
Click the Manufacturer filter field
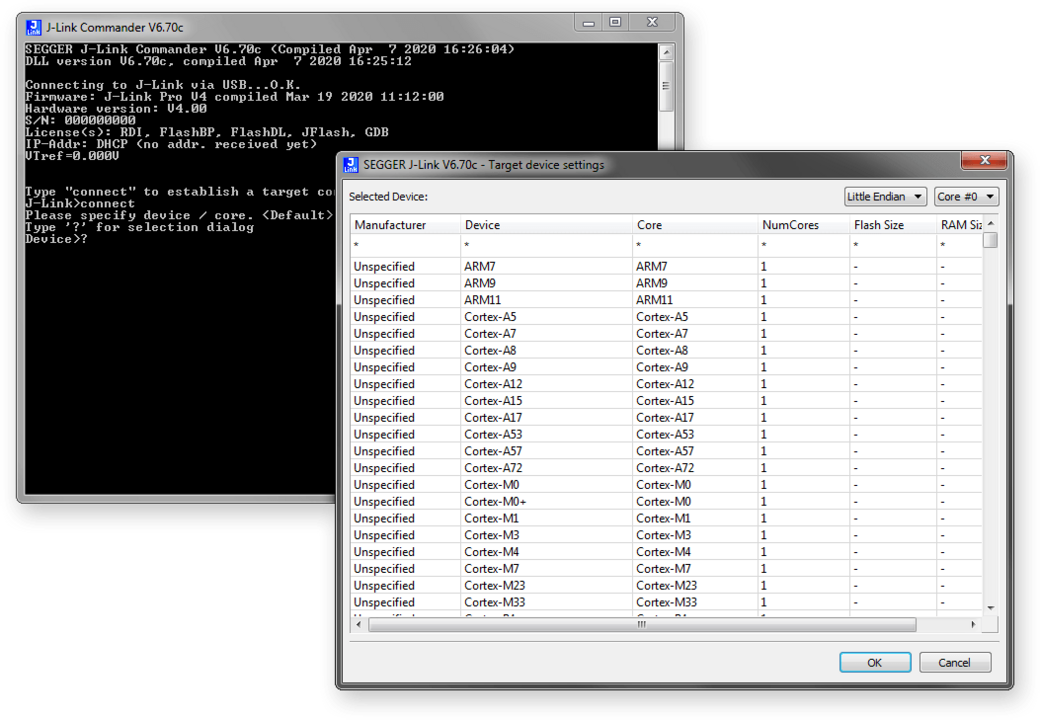405,245
